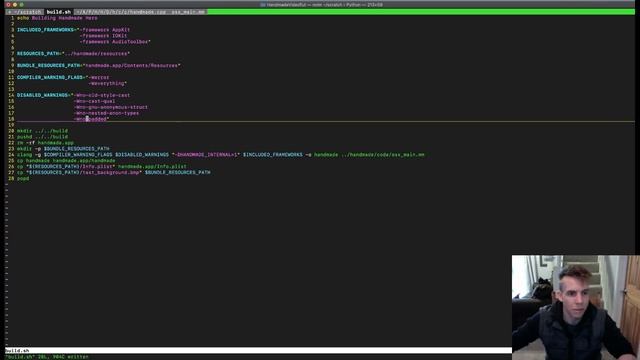The width and height of the screenshot is (640, 360).
Task: Click the BUNDLE_RESOURCES_PATH variable on line 9
Action: 49,65
